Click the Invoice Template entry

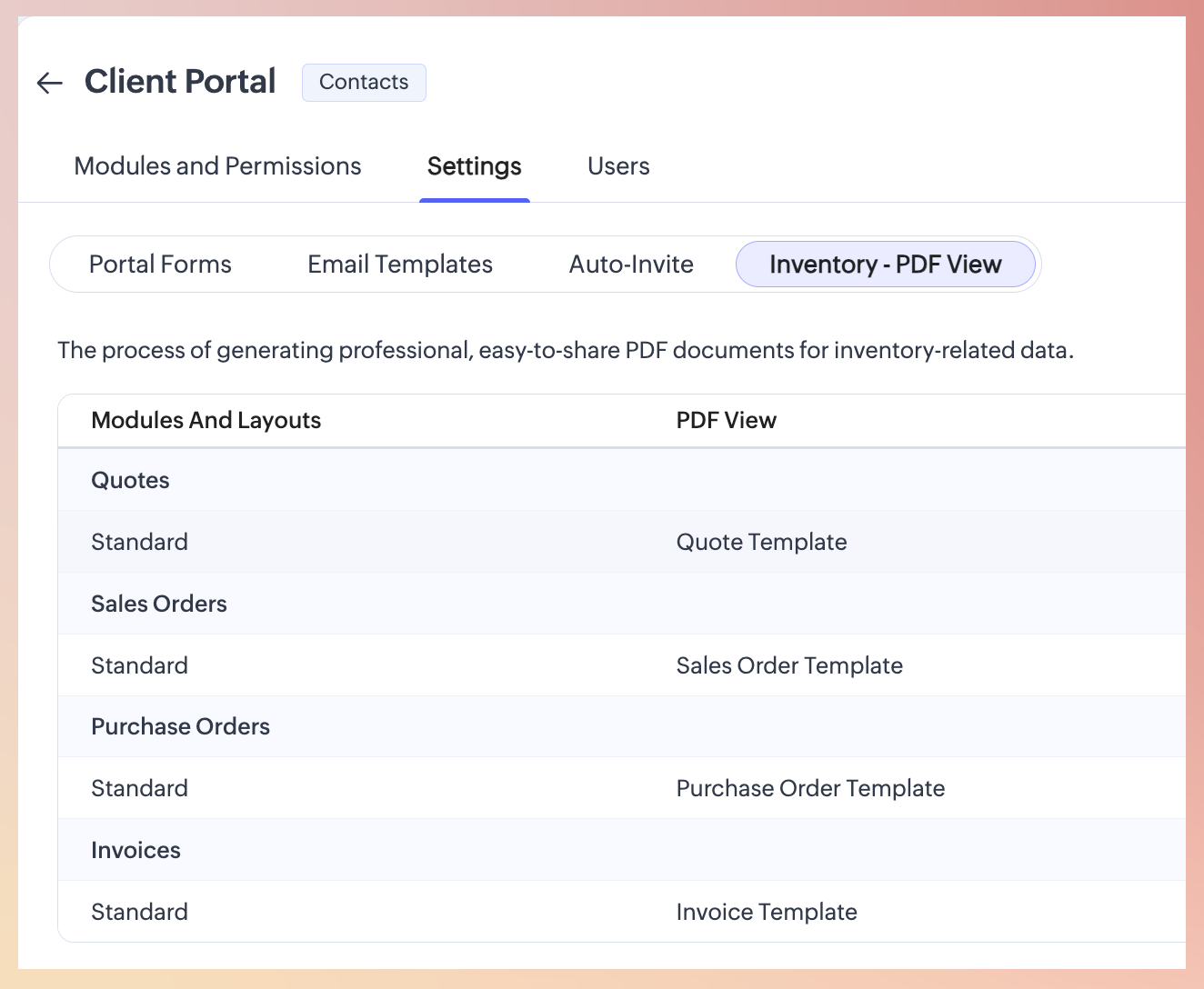pyautogui.click(x=767, y=912)
